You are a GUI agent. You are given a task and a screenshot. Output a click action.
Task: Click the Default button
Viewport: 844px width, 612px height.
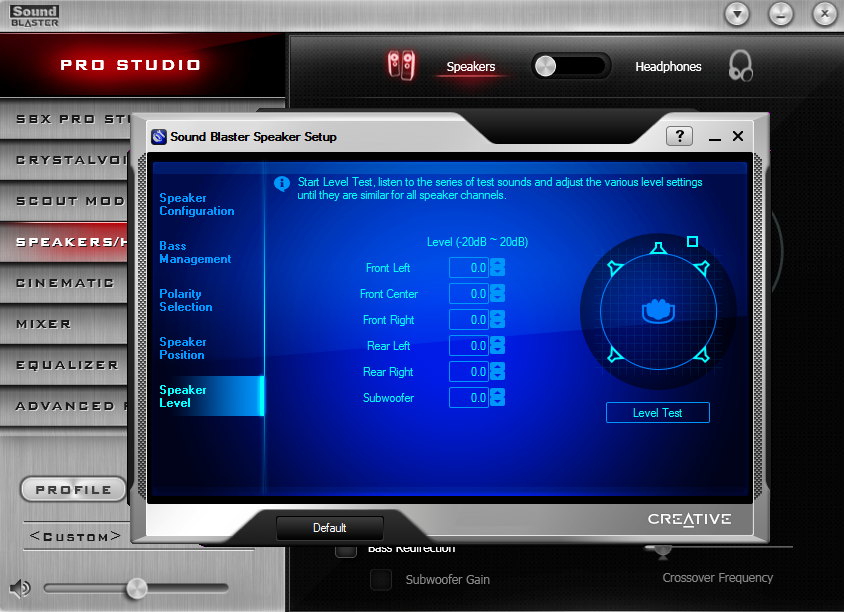click(329, 528)
